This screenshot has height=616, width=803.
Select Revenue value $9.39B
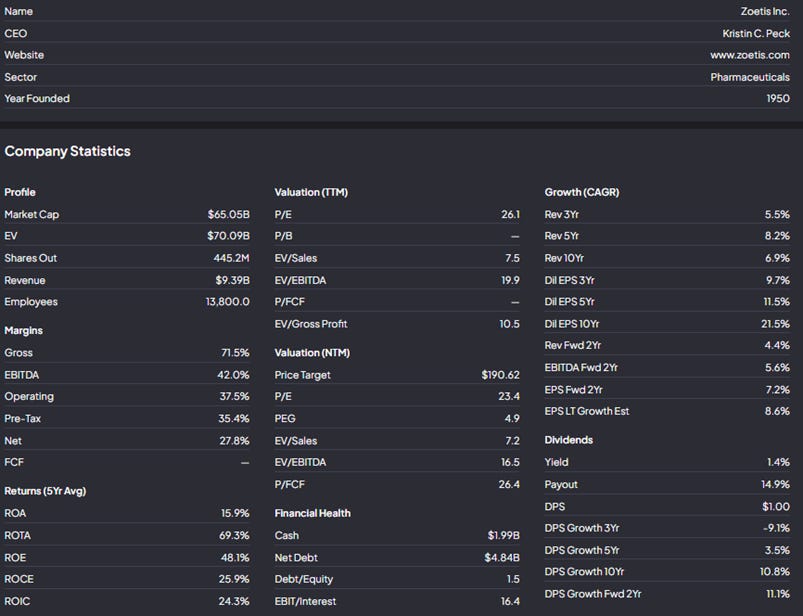(233, 280)
